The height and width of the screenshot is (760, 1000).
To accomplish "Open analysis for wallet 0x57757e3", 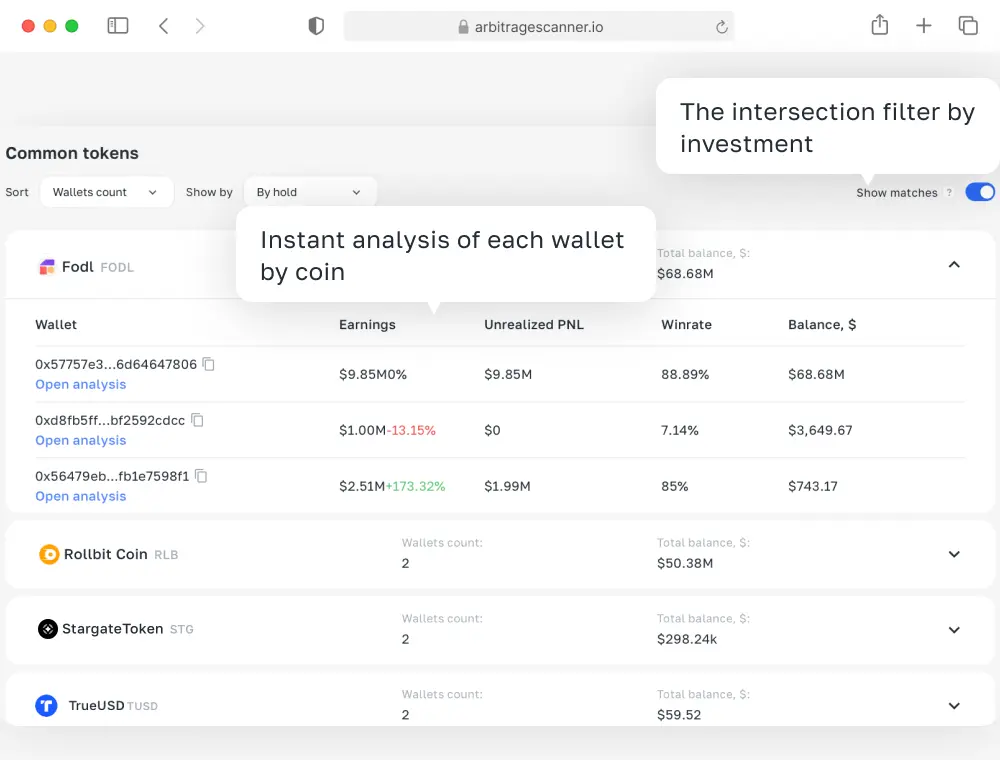I will pyautogui.click(x=81, y=385).
